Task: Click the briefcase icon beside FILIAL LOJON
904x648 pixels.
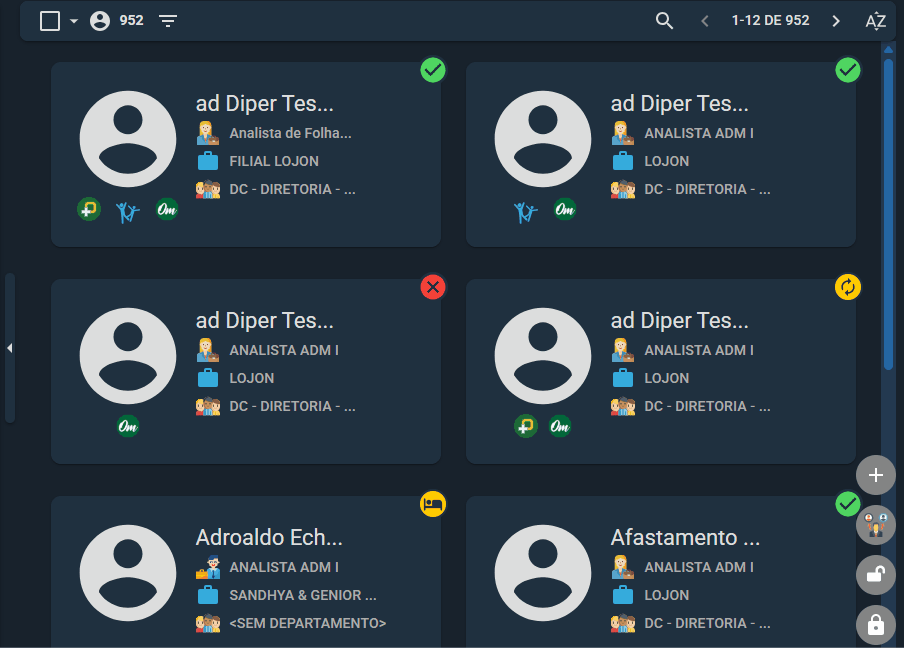Action: [x=208, y=161]
